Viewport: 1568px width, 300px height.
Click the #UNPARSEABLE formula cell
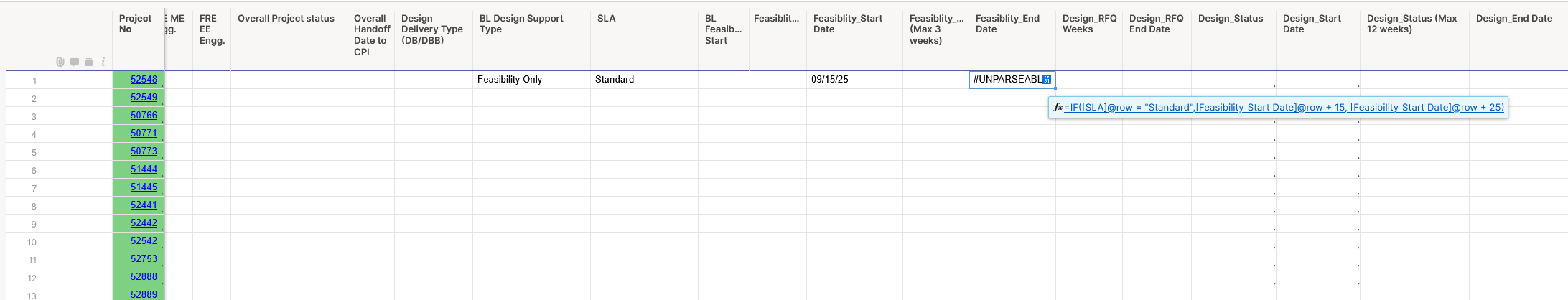[x=1012, y=80]
